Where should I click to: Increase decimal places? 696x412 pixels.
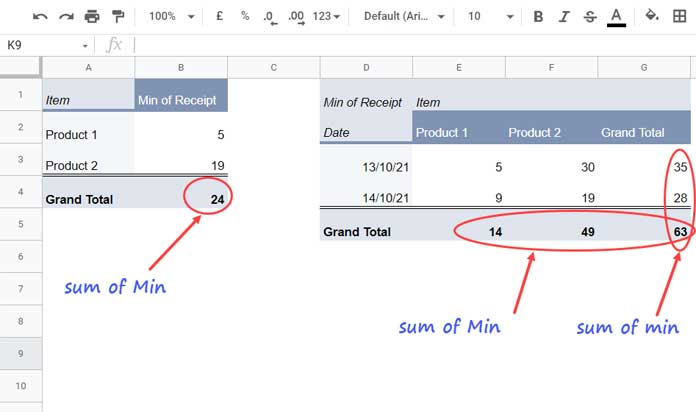click(x=296, y=17)
